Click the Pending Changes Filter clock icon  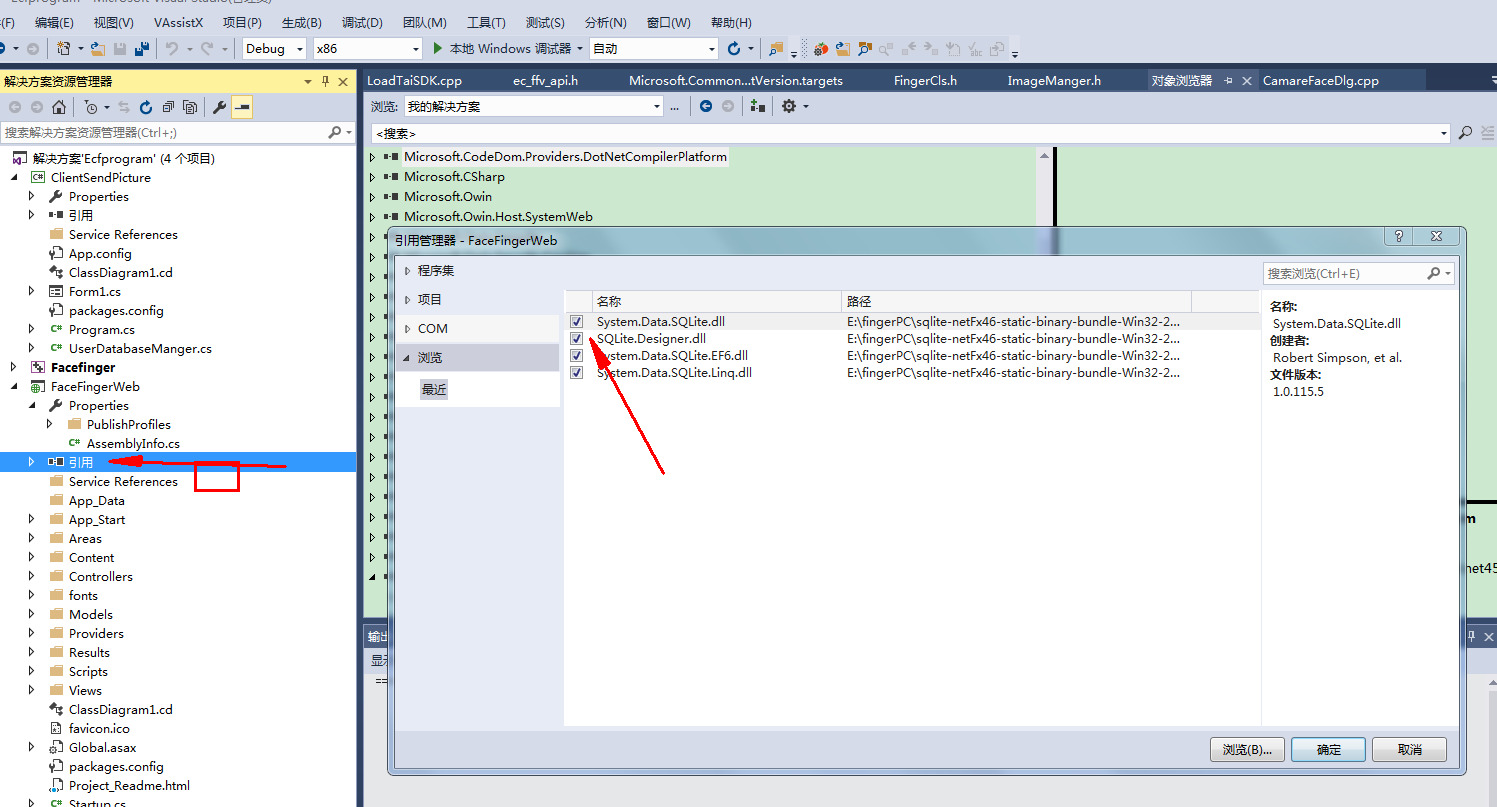91,107
